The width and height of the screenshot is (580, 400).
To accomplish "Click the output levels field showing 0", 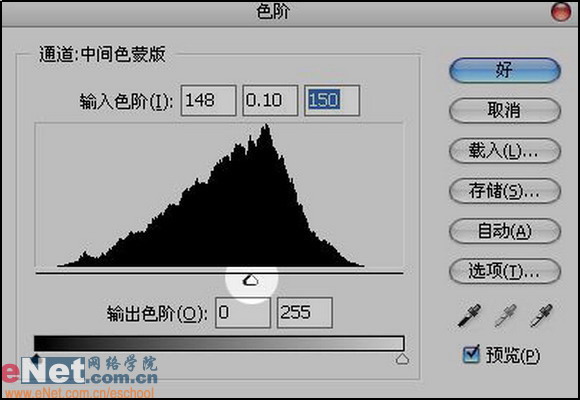I will (x=243, y=313).
